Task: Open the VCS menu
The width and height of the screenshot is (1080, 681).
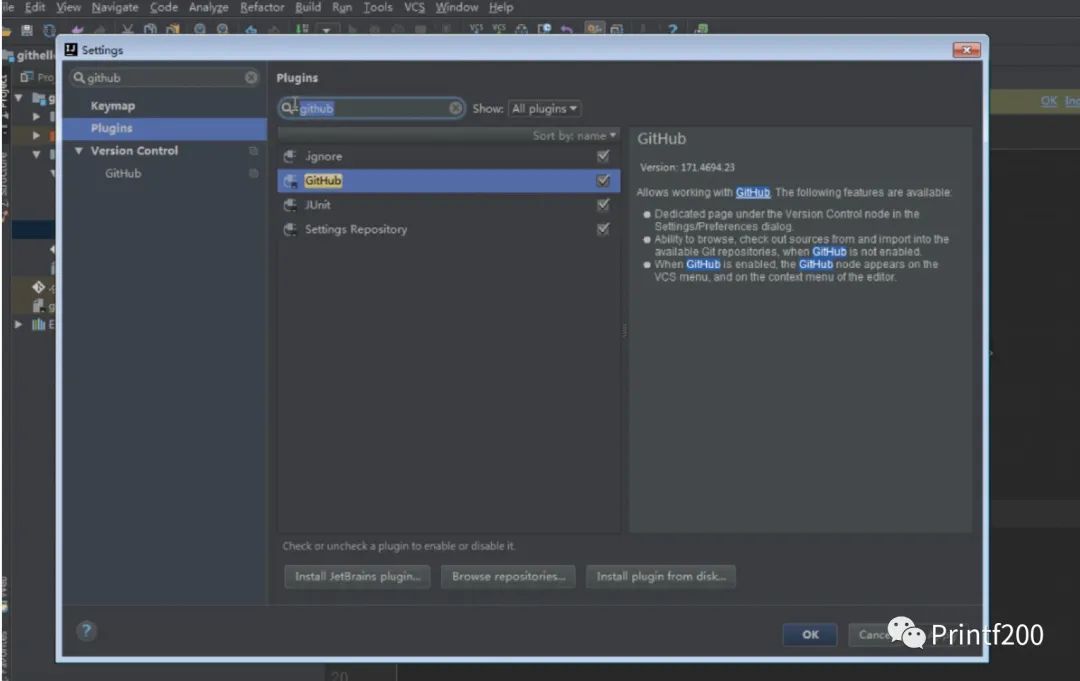Action: [414, 8]
